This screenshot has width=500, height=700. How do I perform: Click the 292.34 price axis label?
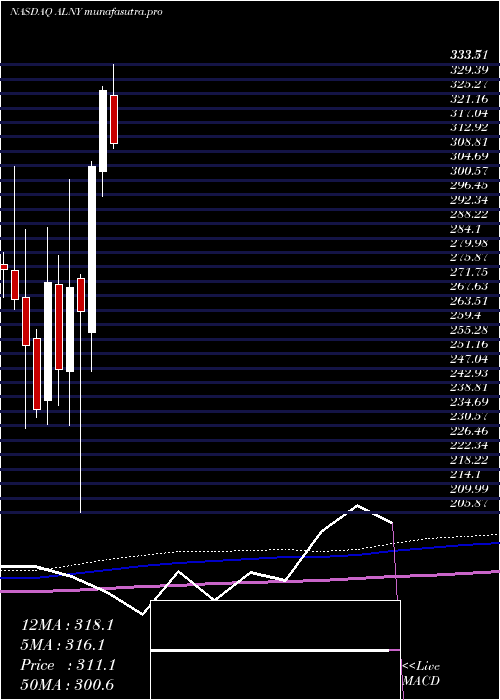tap(468, 200)
